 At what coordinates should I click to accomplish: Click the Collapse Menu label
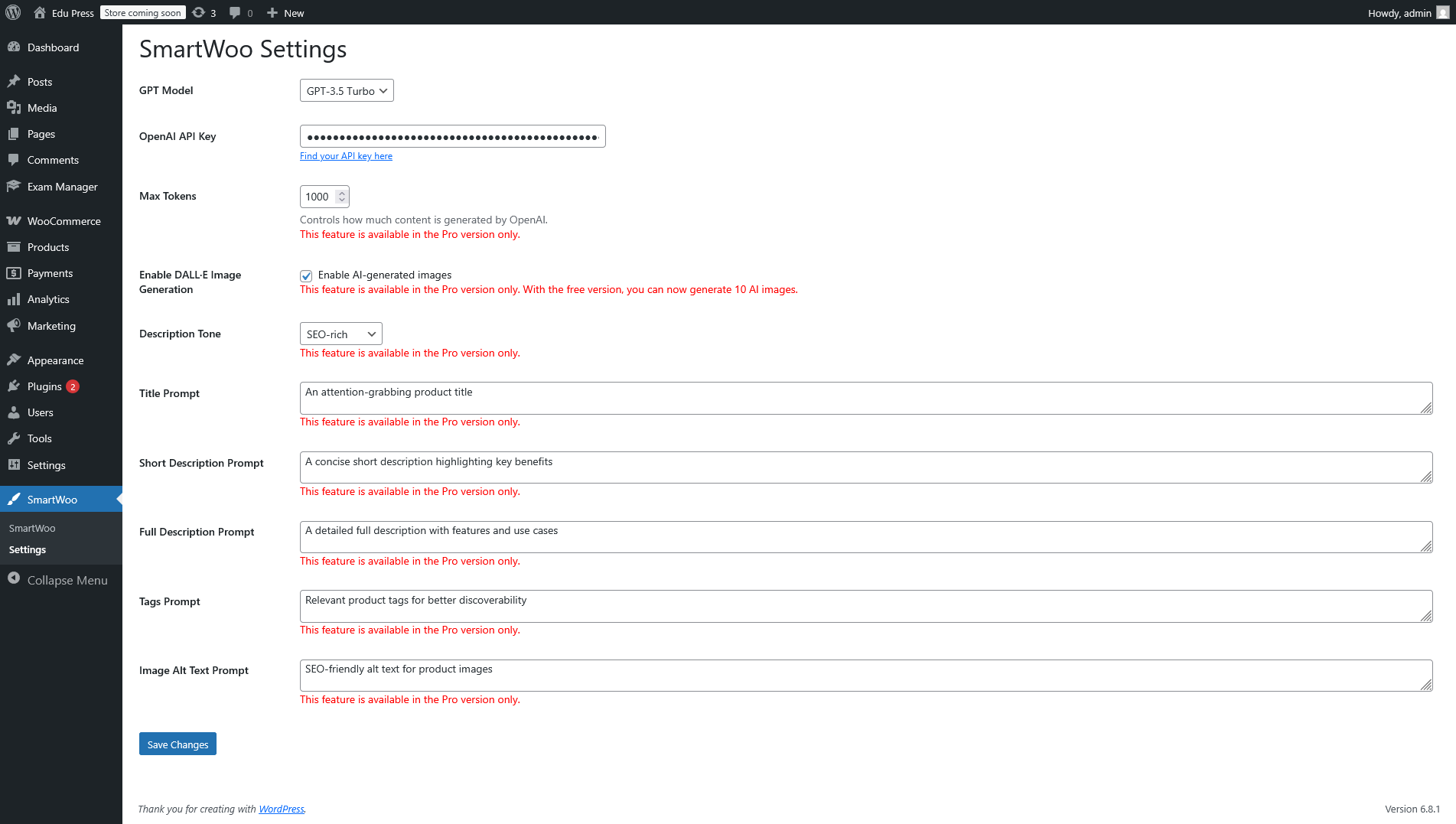(x=67, y=580)
